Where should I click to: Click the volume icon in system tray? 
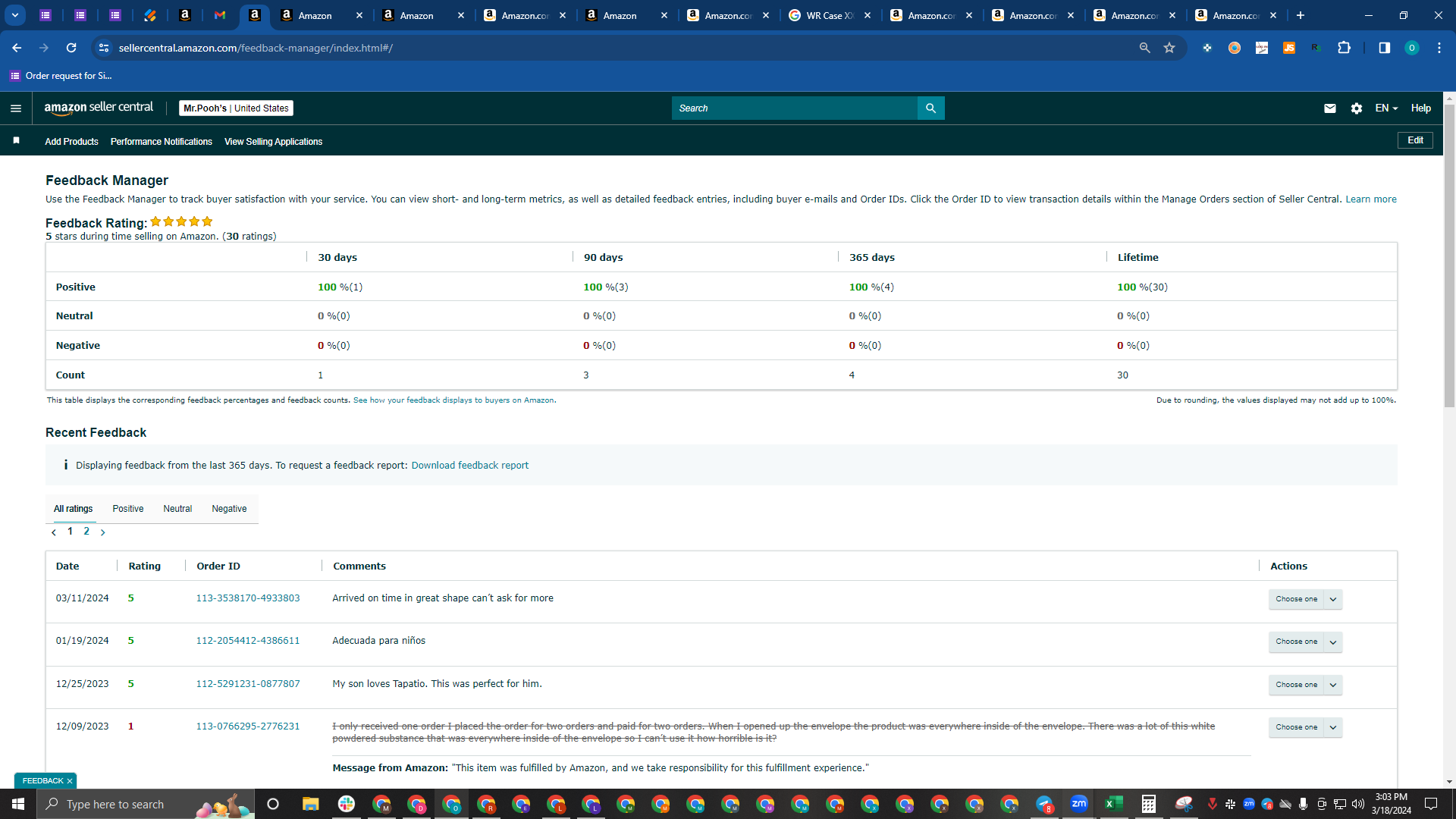1358,804
